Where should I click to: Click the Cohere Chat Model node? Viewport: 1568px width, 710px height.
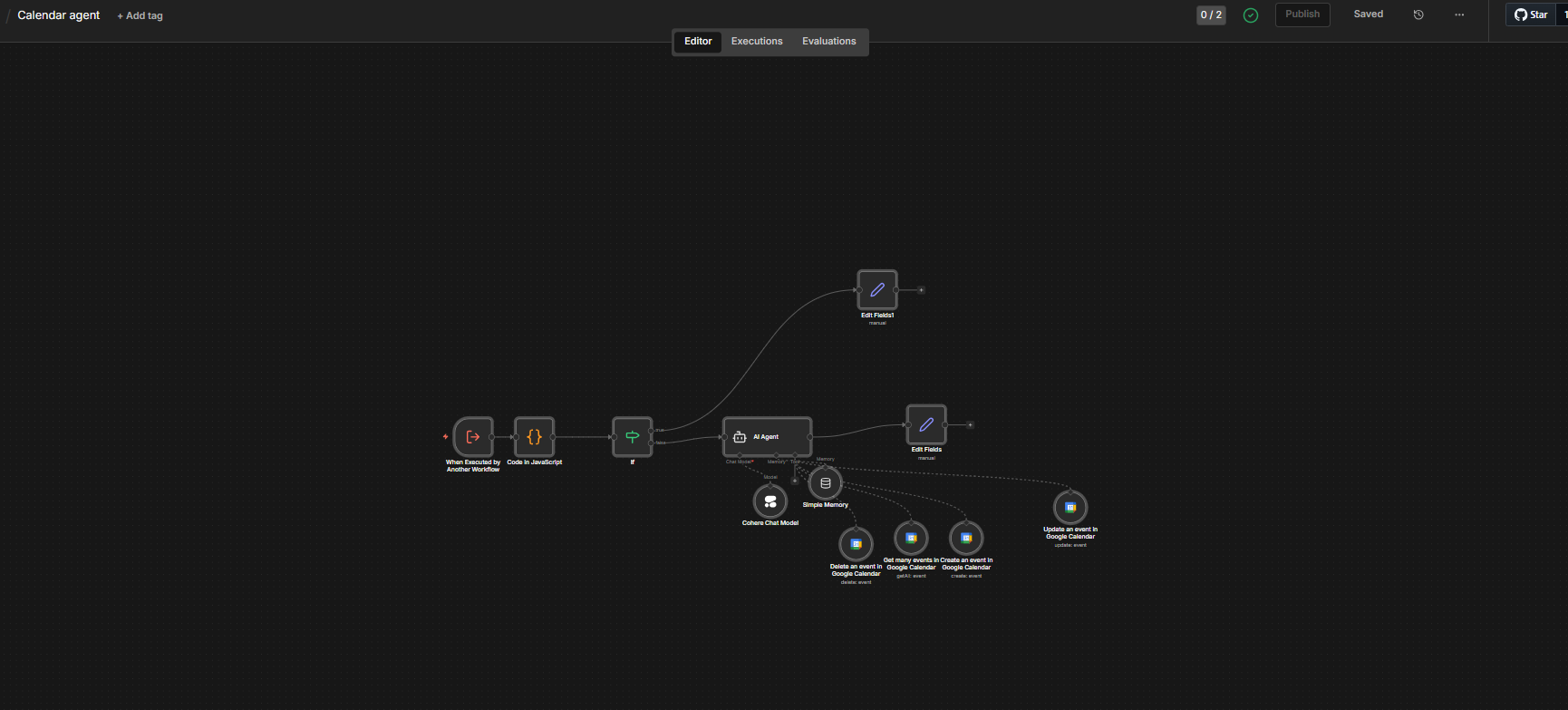tap(770, 501)
